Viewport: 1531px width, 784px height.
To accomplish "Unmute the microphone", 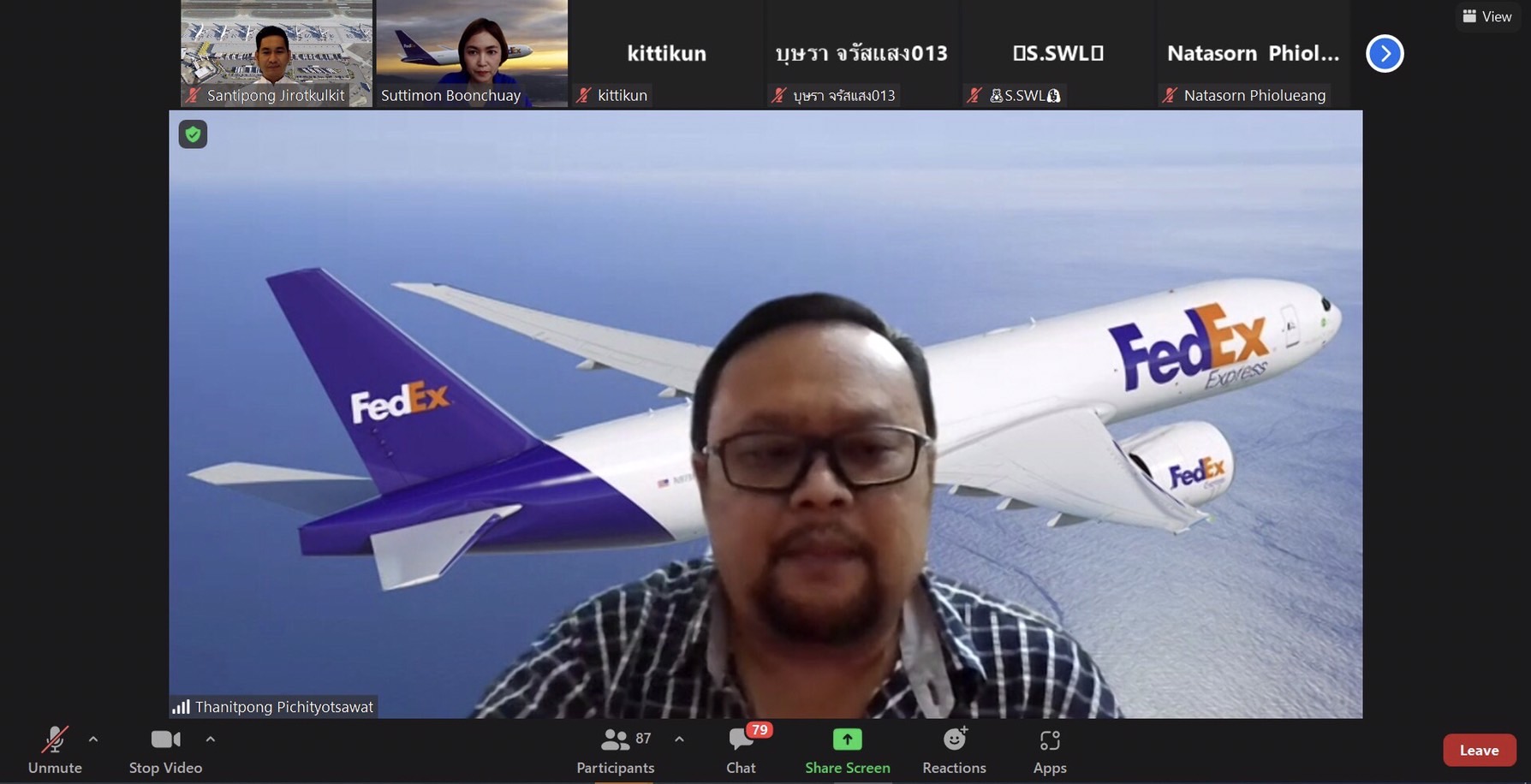I will pos(55,751).
